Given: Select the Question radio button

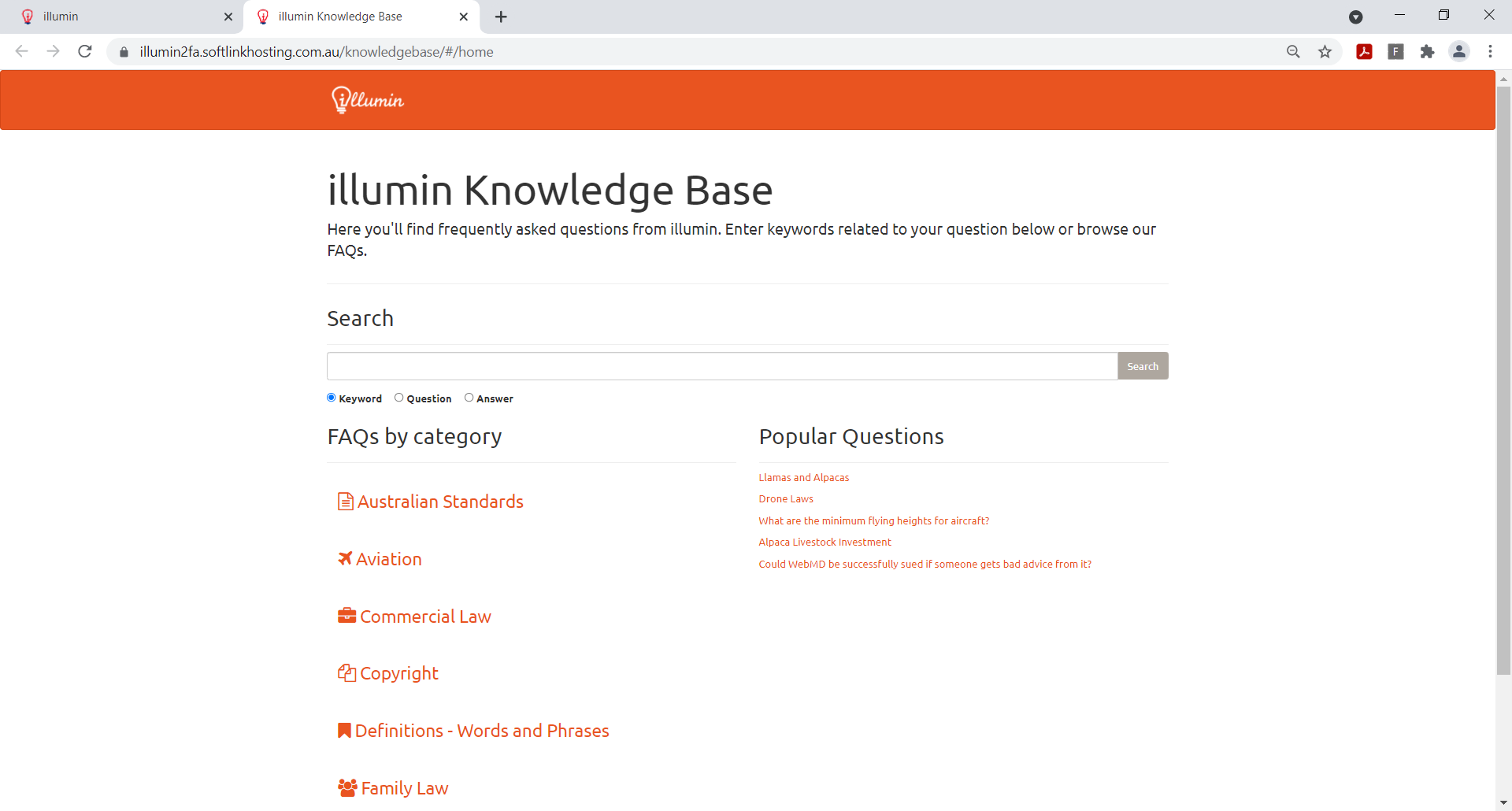Looking at the screenshot, I should point(398,398).
